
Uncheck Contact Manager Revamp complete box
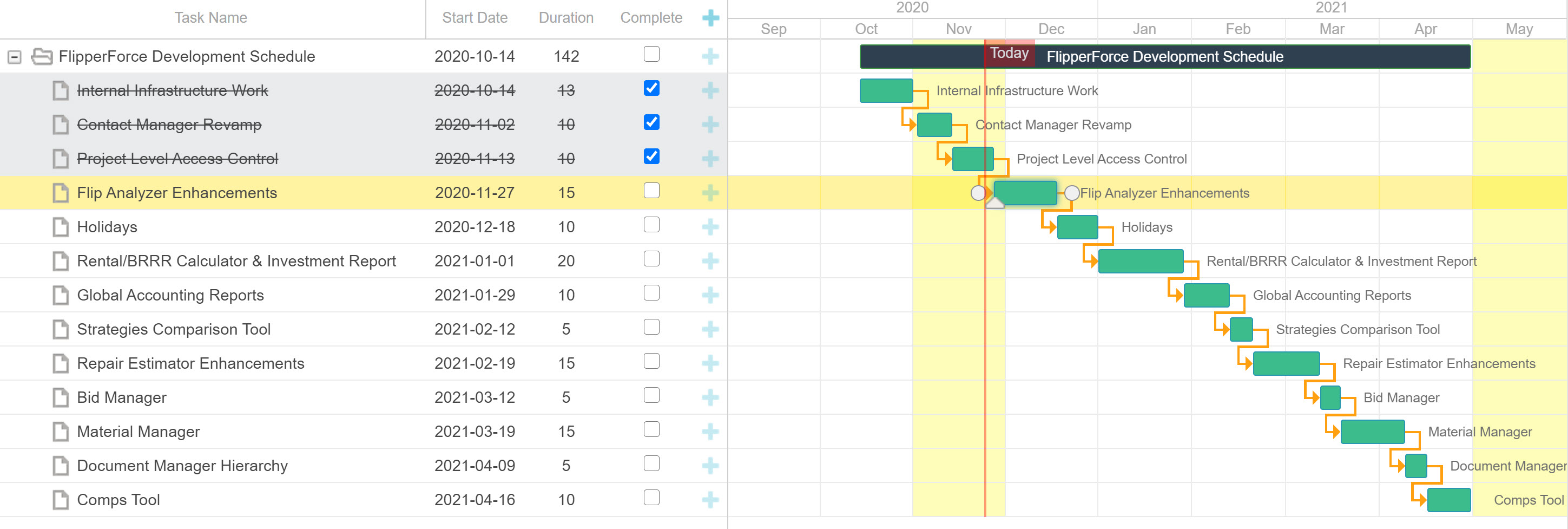click(651, 122)
